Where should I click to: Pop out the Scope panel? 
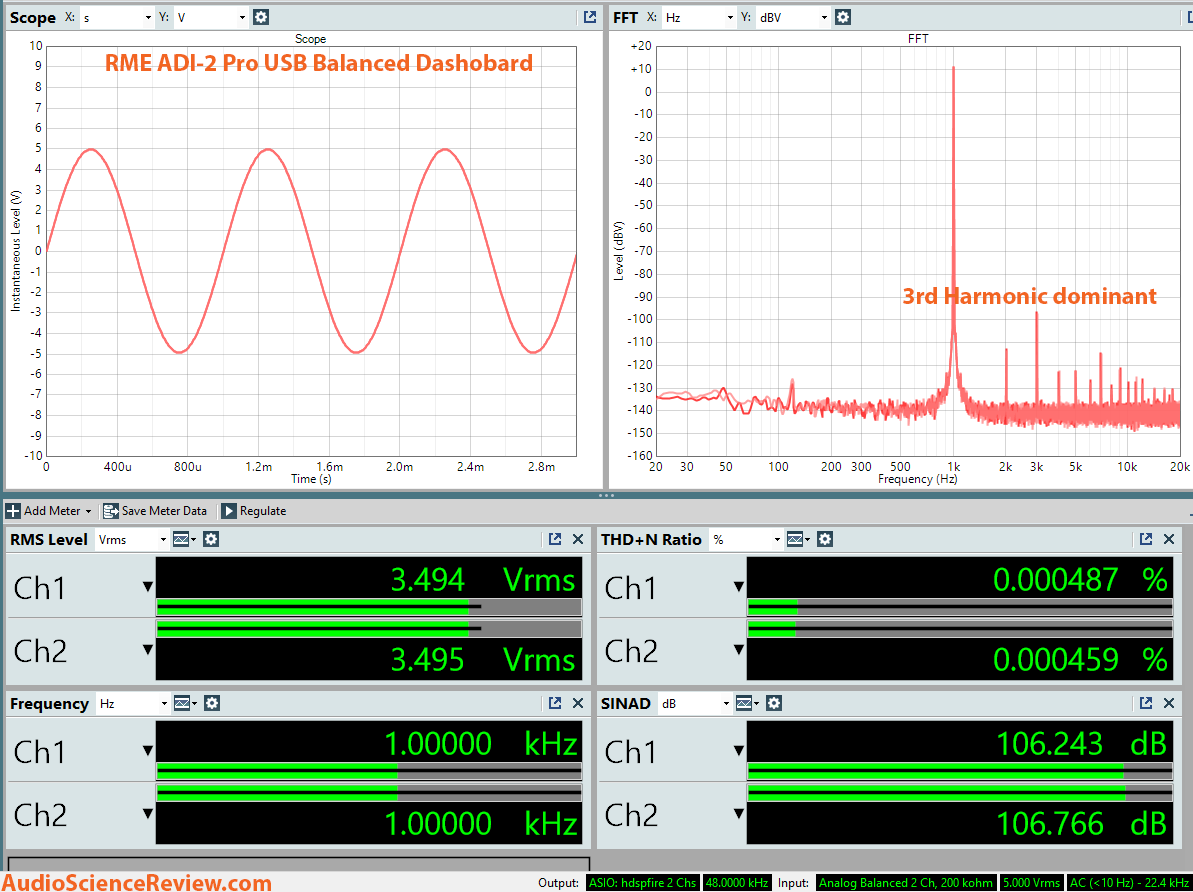tap(590, 17)
